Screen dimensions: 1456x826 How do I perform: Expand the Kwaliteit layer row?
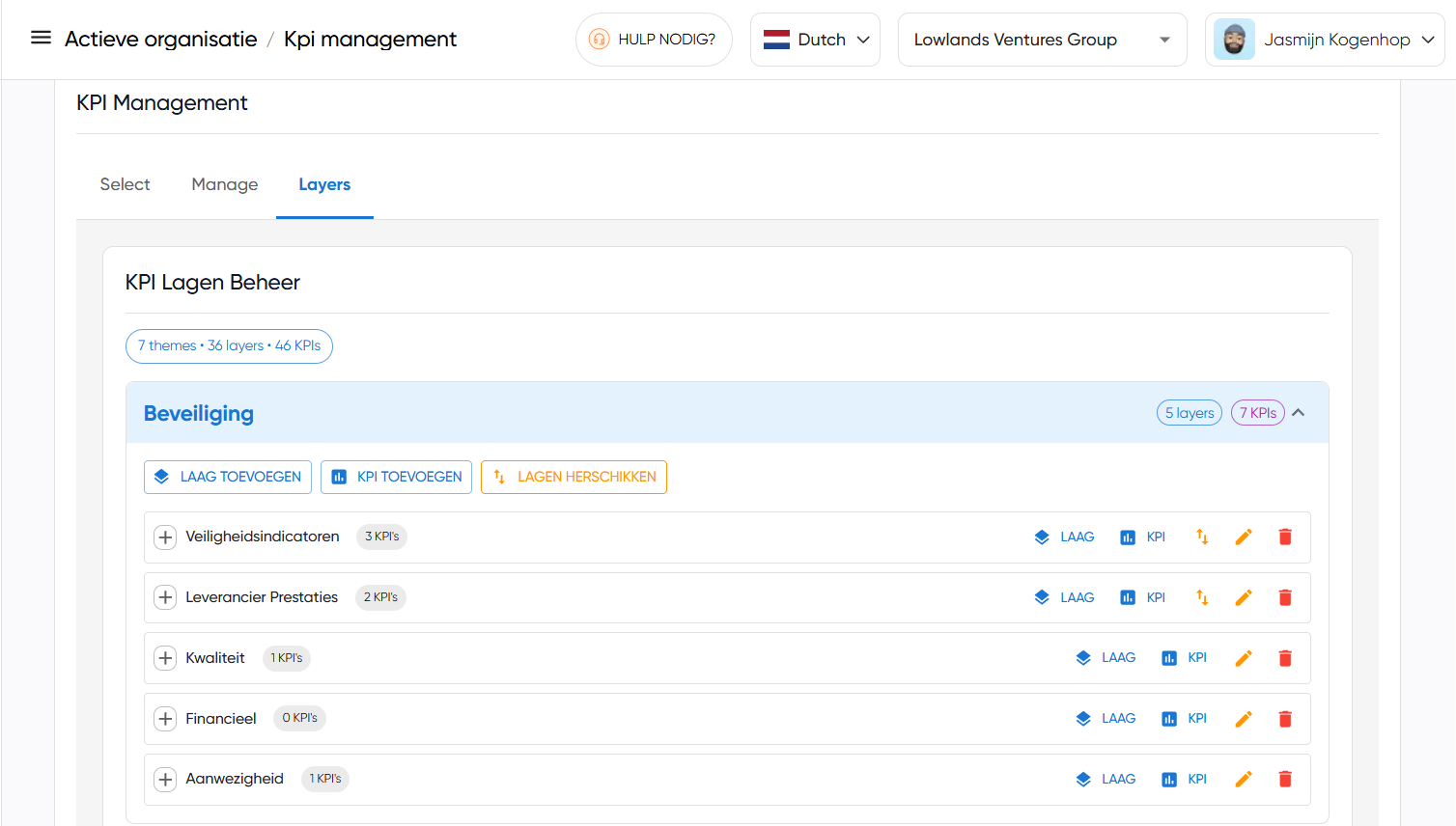point(165,659)
